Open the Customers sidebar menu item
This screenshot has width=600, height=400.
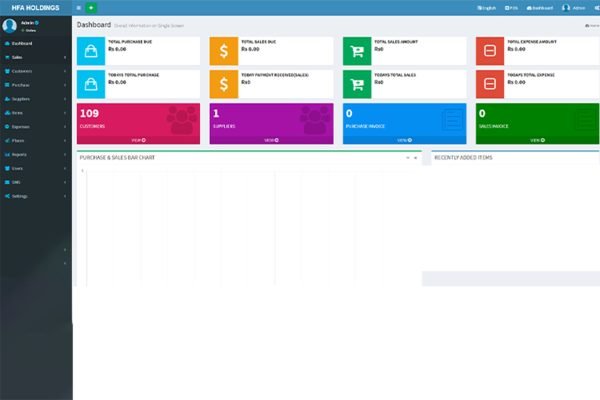click(35, 72)
